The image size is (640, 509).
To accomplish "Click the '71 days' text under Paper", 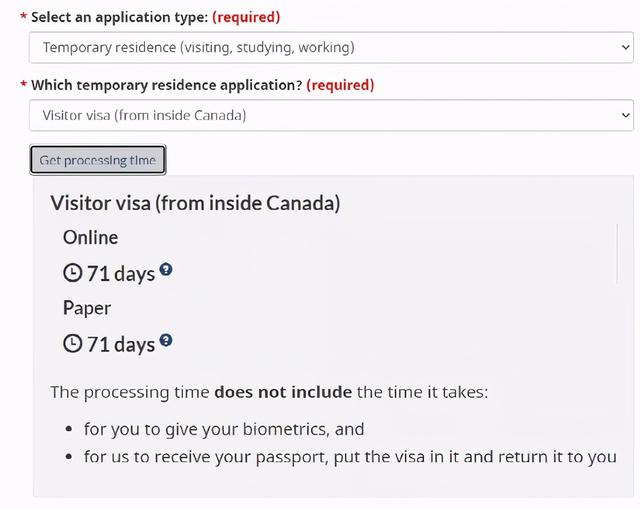I will point(120,344).
